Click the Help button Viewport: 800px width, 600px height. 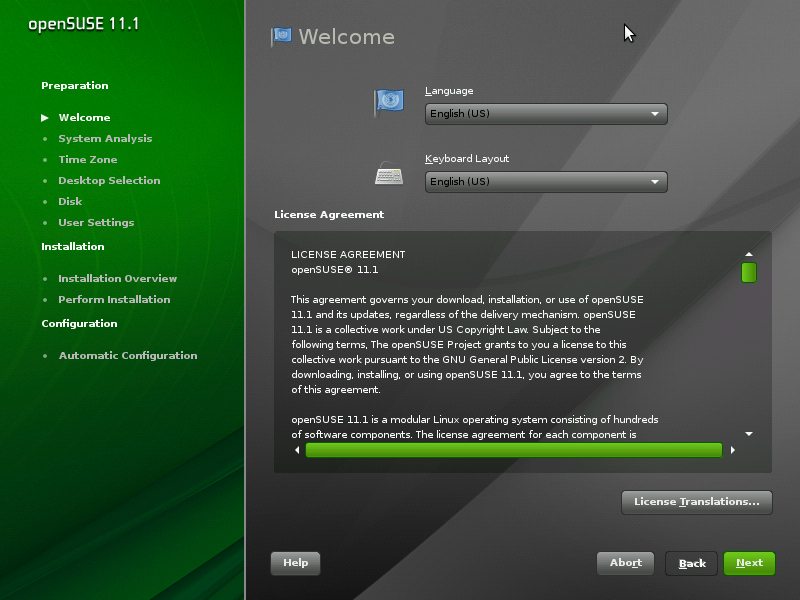tap(295, 563)
